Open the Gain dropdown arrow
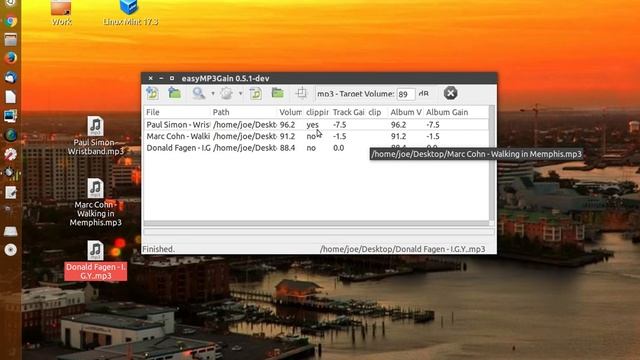The image size is (640, 360). tap(240, 93)
